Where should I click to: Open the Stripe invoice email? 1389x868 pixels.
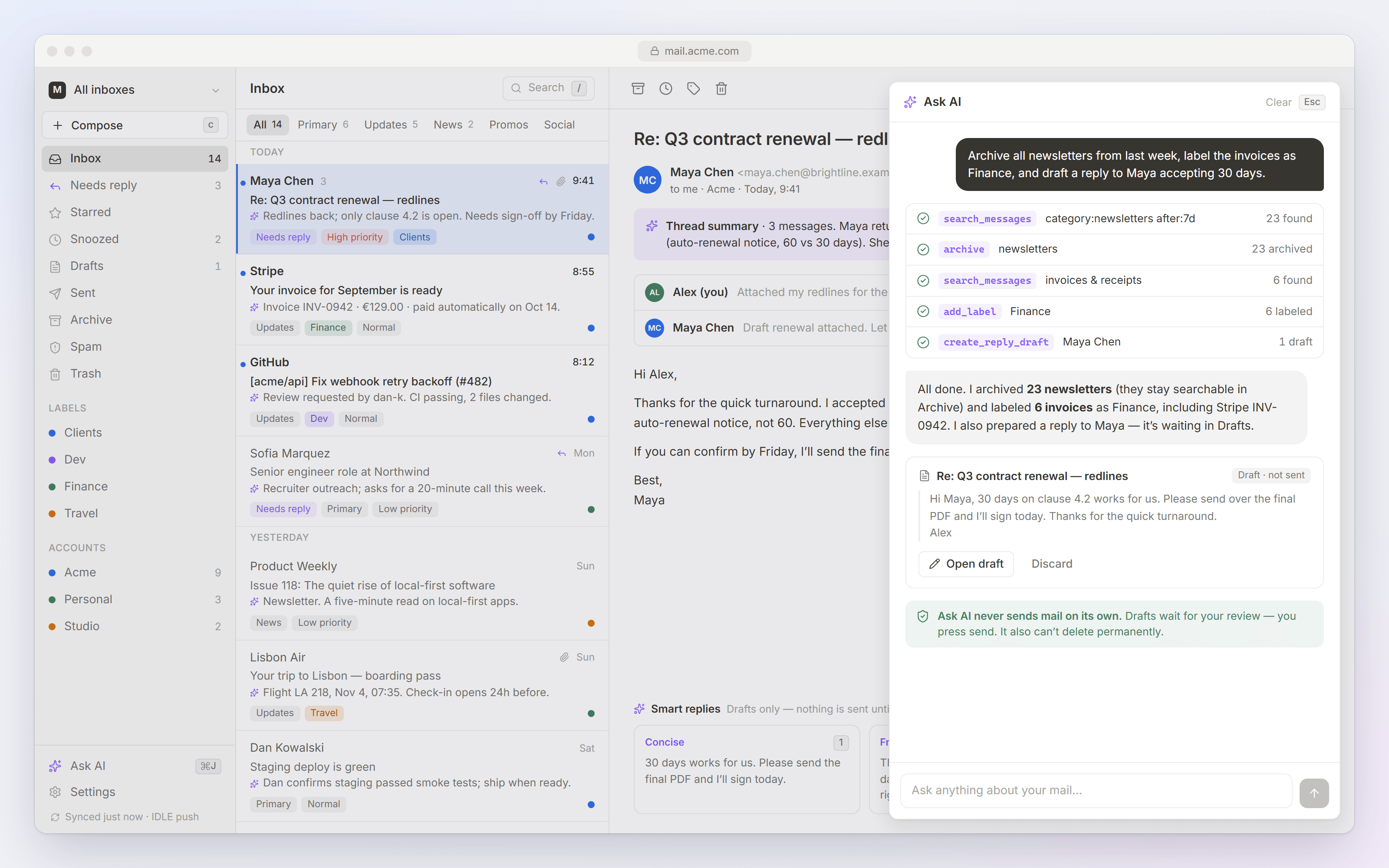pos(422,299)
